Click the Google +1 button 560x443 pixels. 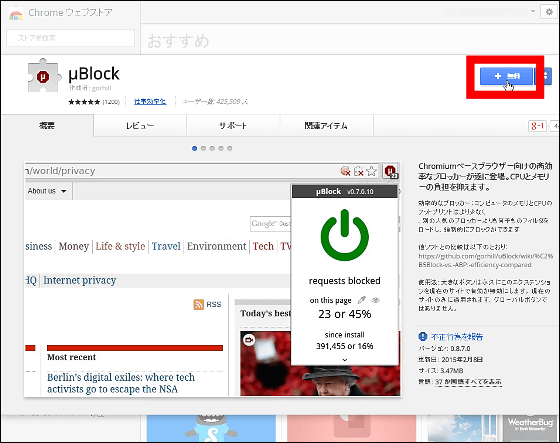(x=537, y=126)
